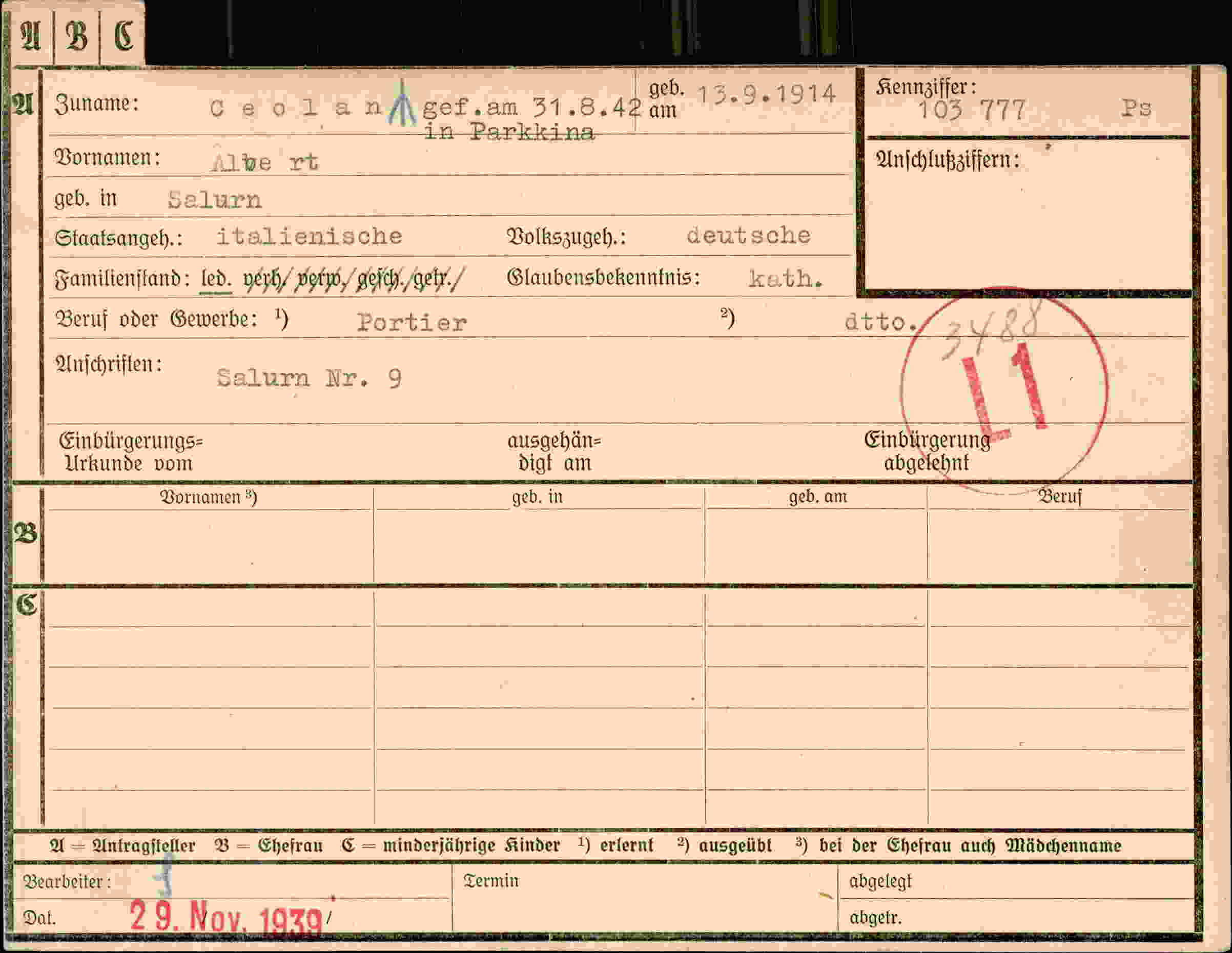Click the struck-through text 'in Parkkina'
The width and height of the screenshot is (1232, 953).
coord(509,133)
